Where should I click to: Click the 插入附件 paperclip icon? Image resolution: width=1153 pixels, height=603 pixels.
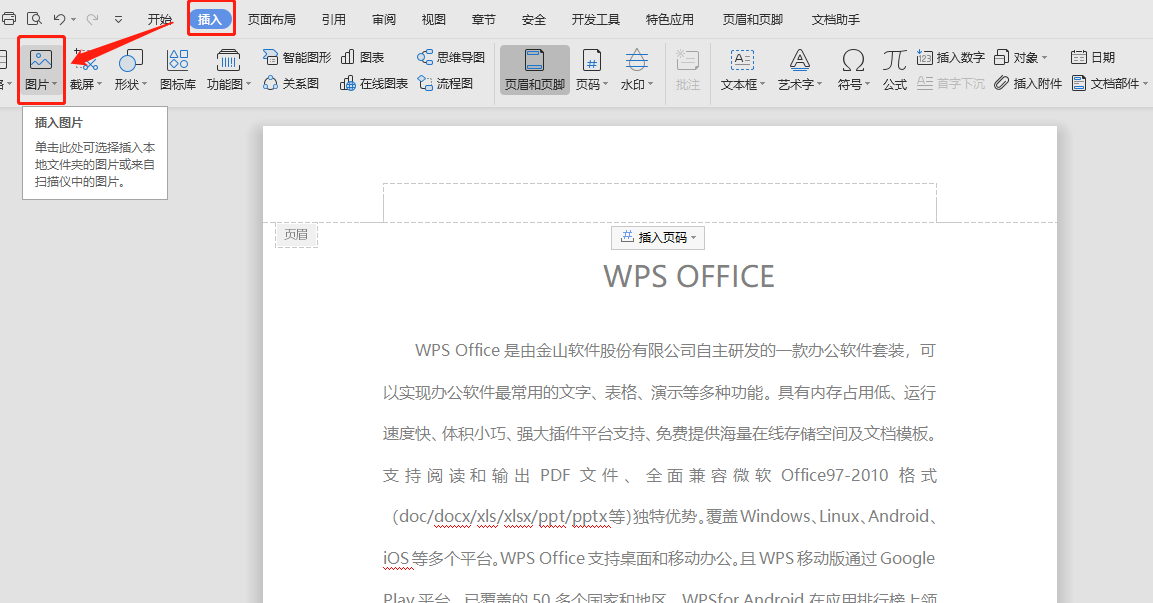click(1001, 84)
